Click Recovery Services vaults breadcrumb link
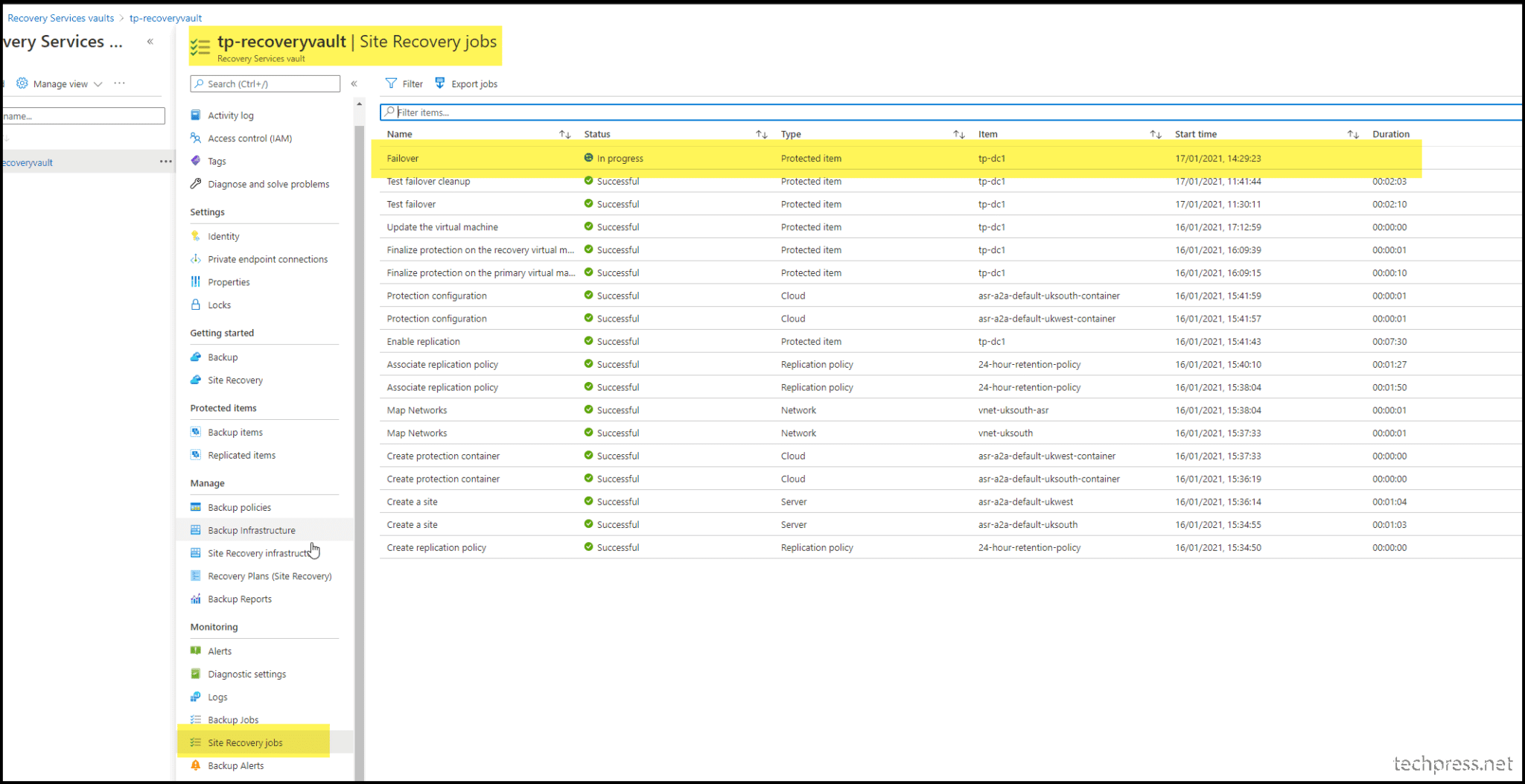The height and width of the screenshot is (784, 1525). pyautogui.click(x=60, y=18)
